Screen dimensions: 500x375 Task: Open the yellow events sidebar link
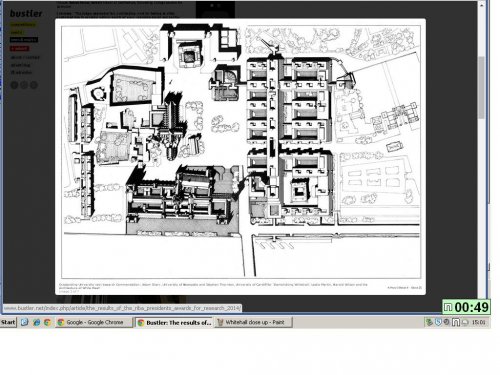click(x=17, y=32)
